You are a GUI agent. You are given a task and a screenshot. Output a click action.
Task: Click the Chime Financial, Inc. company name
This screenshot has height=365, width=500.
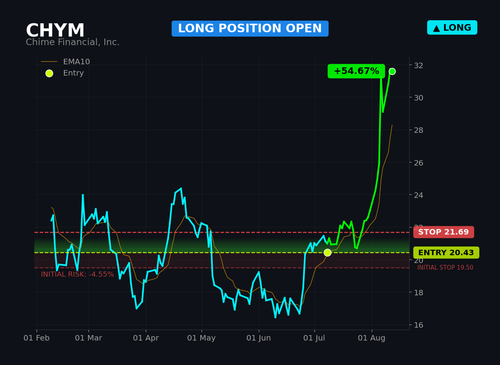(72, 42)
